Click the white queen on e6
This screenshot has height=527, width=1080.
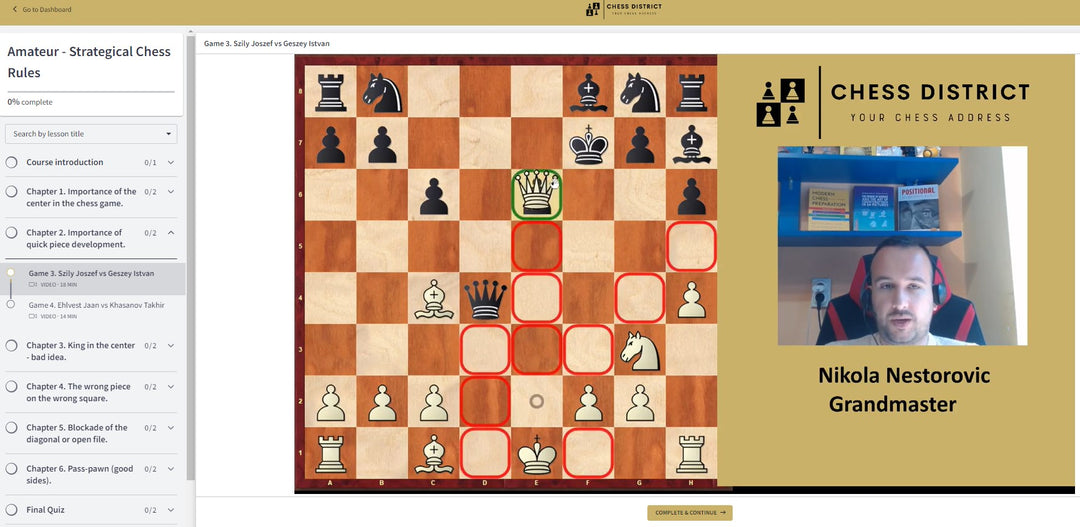point(537,193)
